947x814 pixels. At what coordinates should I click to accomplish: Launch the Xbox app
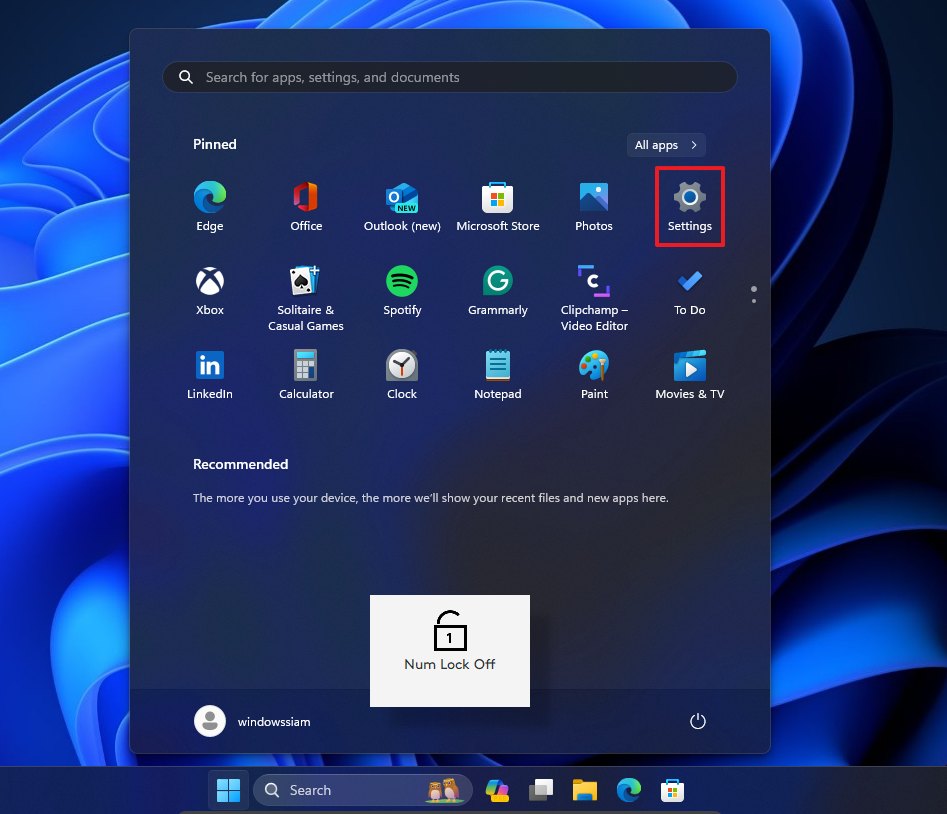tap(210, 291)
